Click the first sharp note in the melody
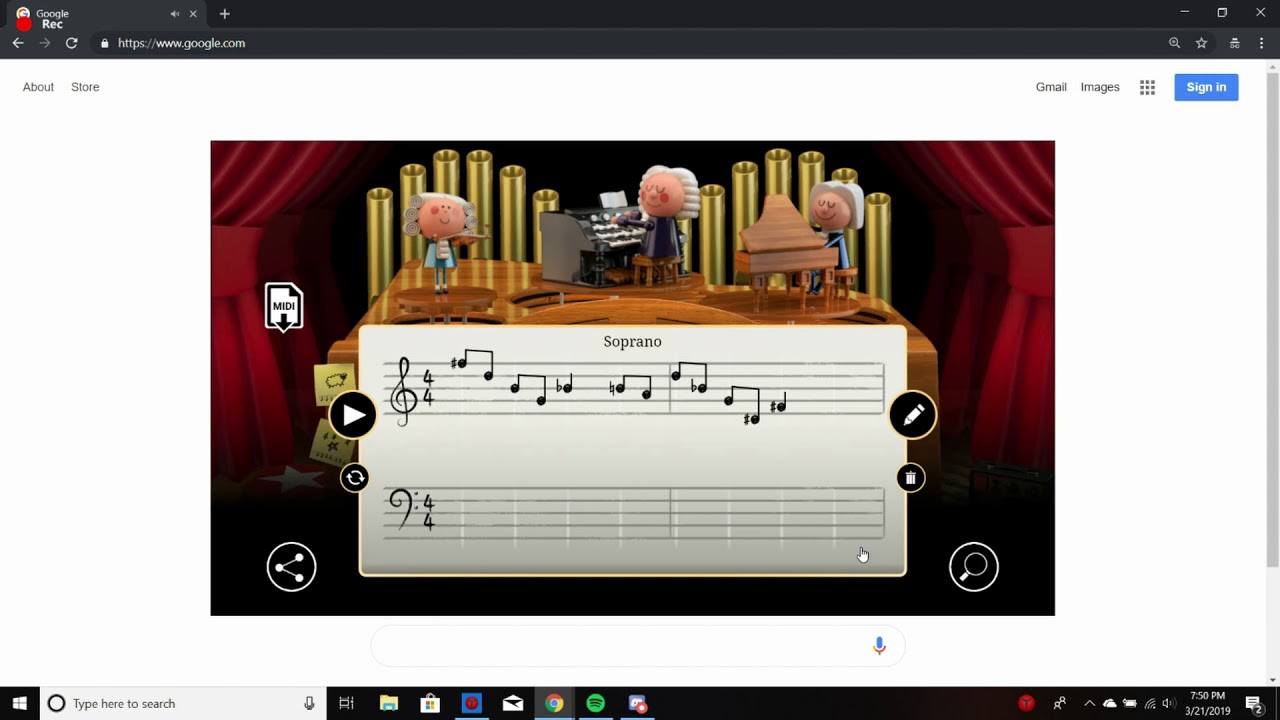 pyautogui.click(x=459, y=363)
